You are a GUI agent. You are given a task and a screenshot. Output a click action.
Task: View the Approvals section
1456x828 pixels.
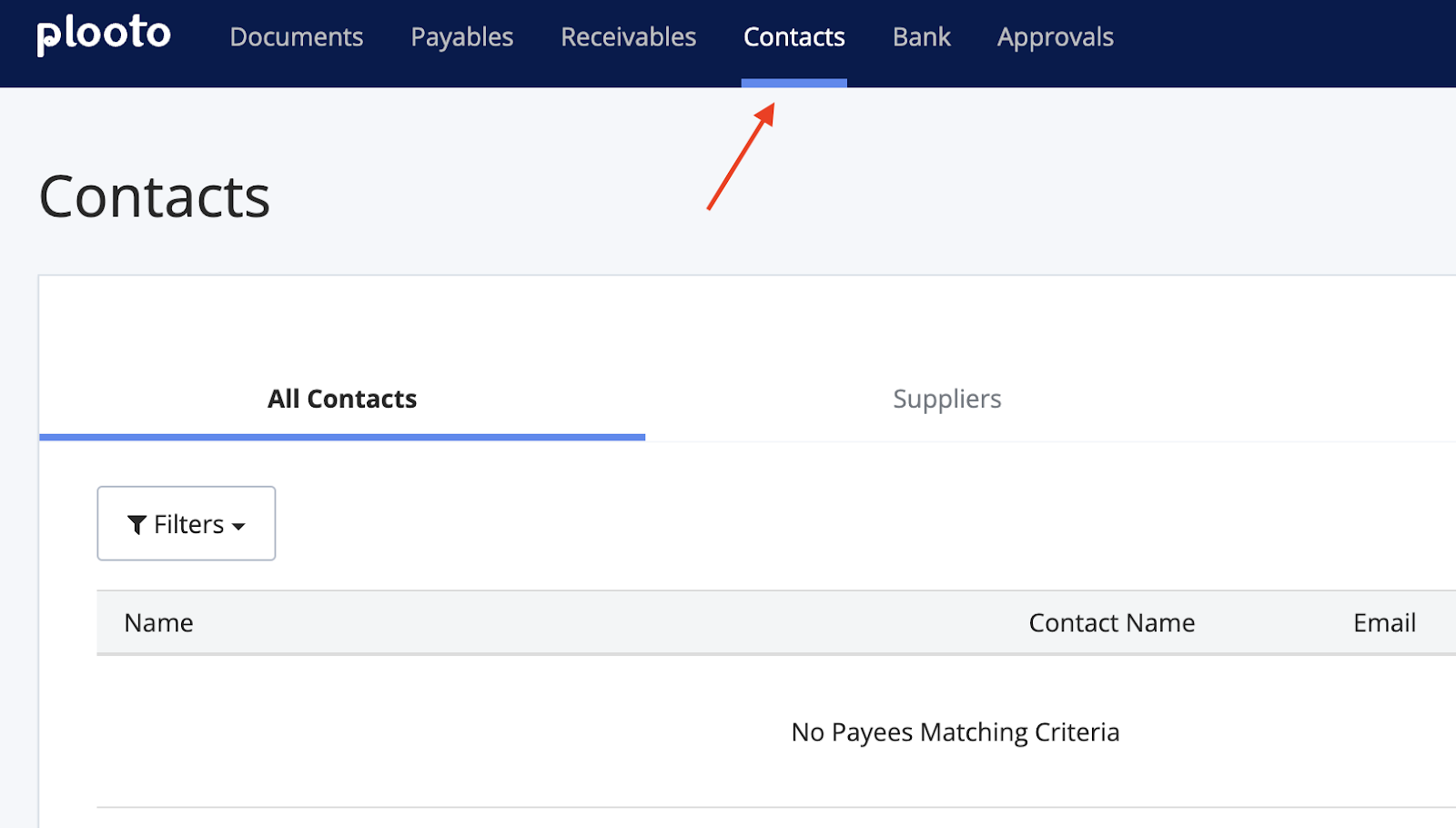coord(1055,37)
